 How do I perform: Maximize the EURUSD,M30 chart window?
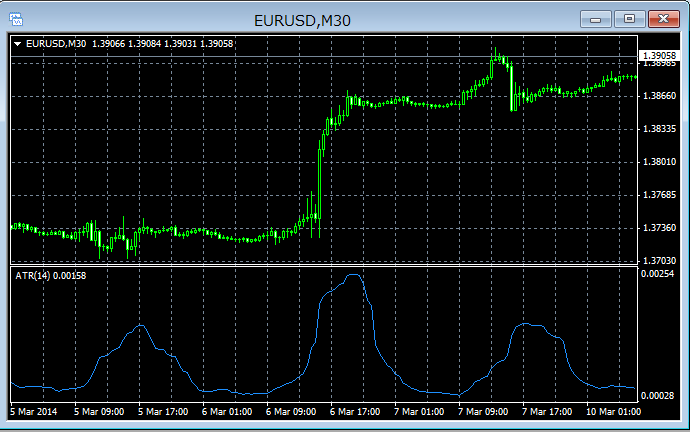pos(628,18)
